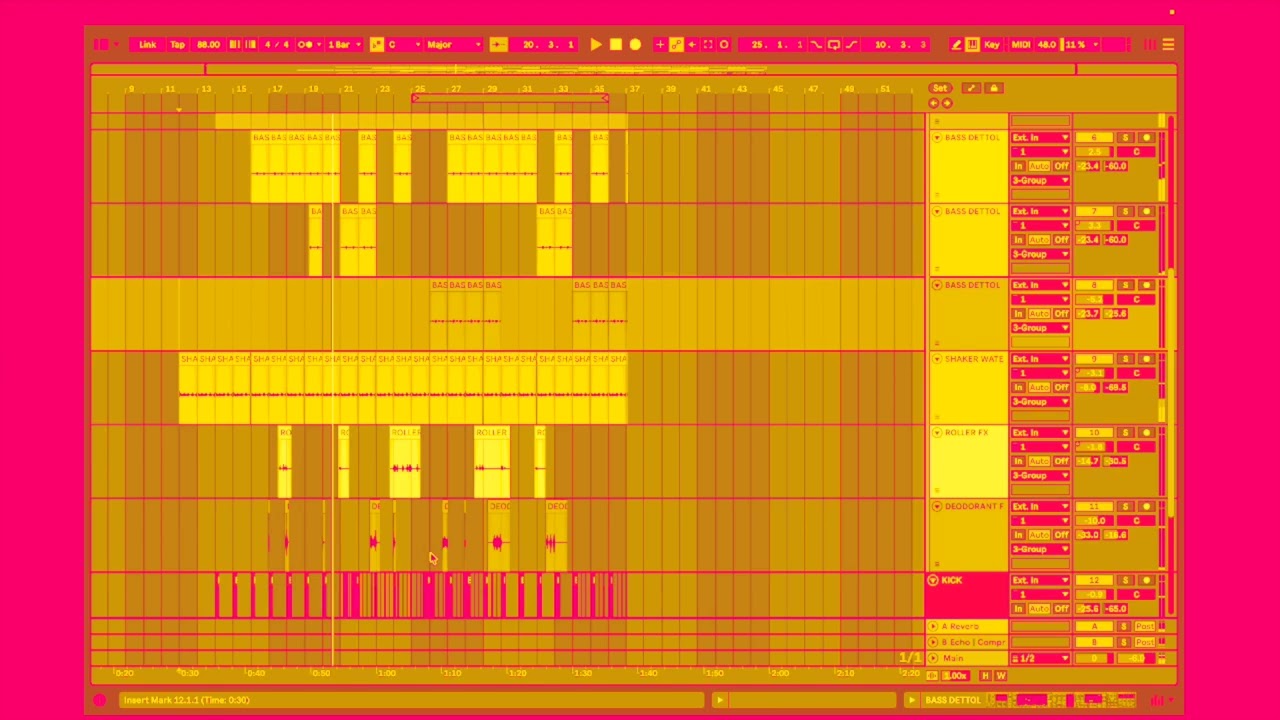Enter Key Map mode
This screenshot has width=1280, height=720.
[992, 44]
